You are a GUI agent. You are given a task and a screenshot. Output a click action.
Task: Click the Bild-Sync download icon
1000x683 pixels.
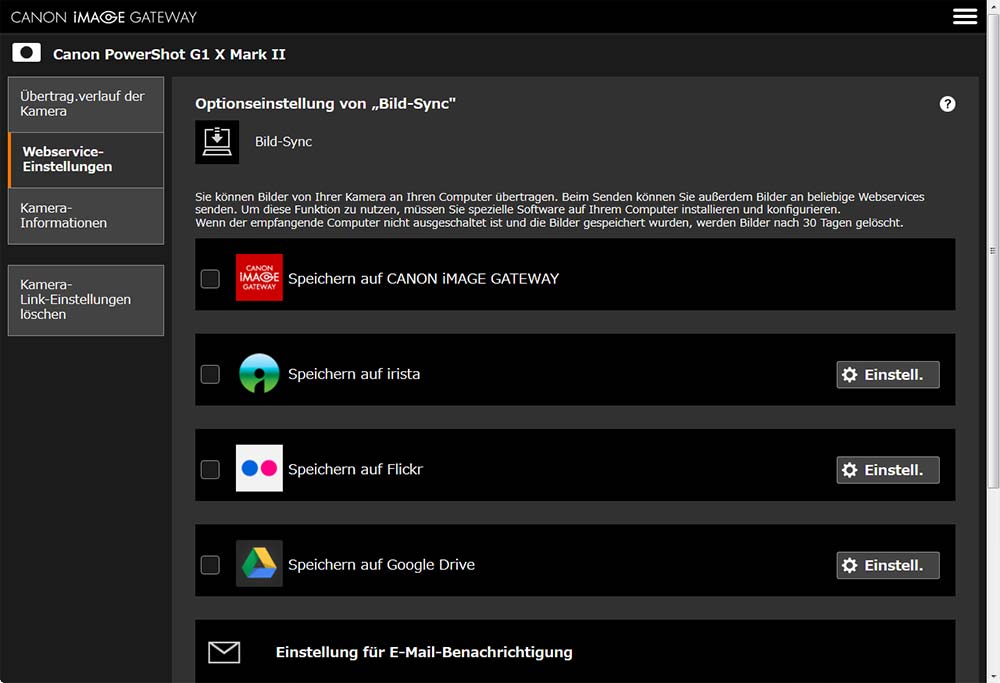[217, 142]
